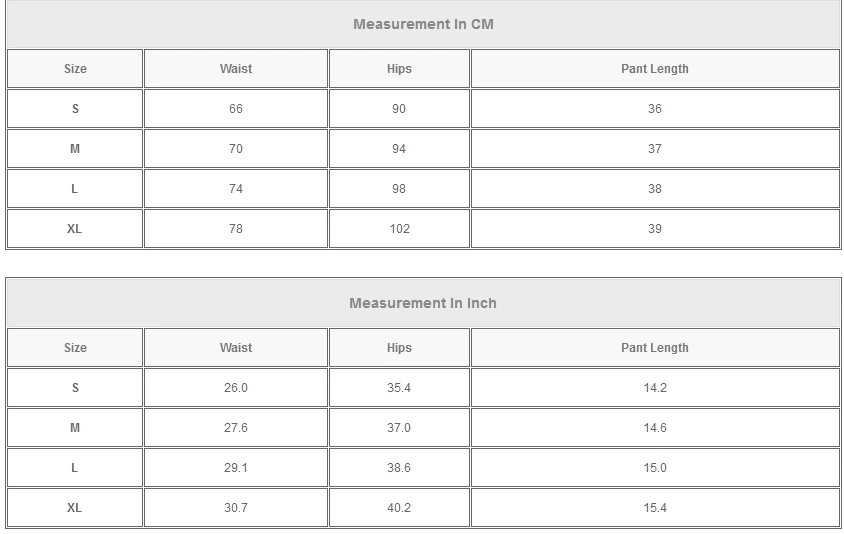The image size is (844, 534).
Task: Select the Hips column header in CM table
Action: point(399,69)
